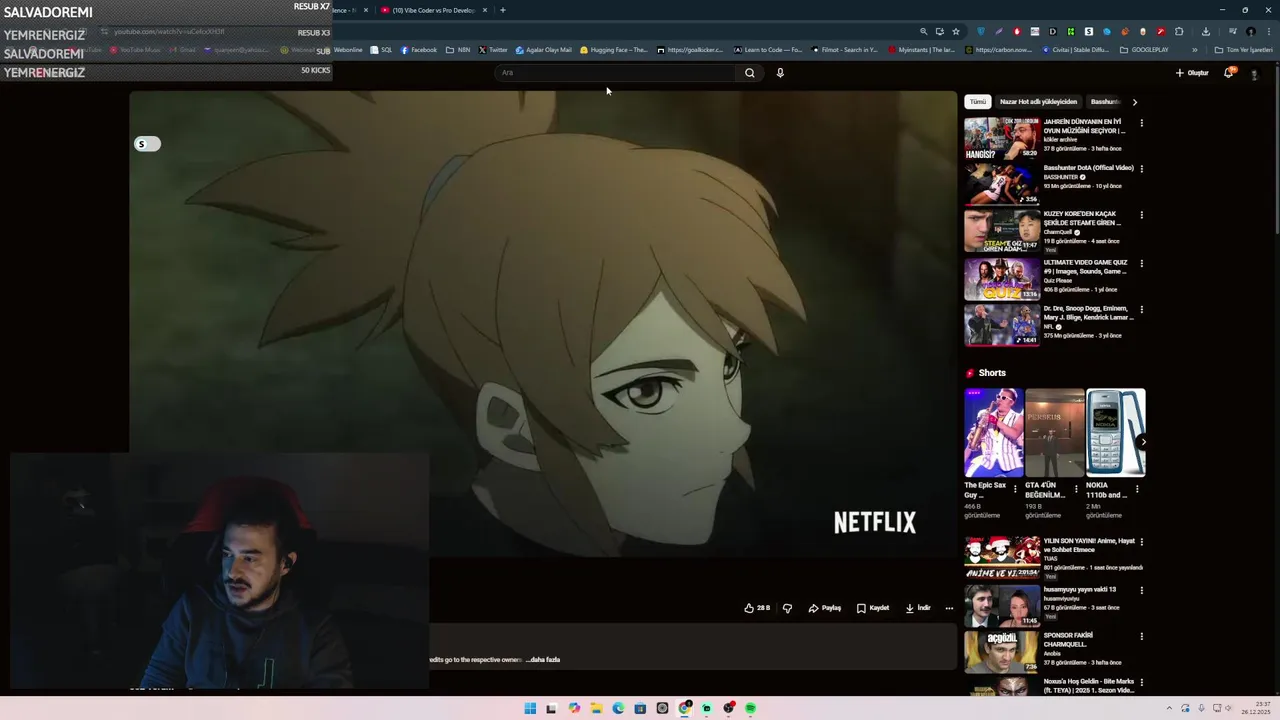
Task: Open options for ULTIMATE VIDEO GAME QUIZ video
Action: pyautogui.click(x=1141, y=264)
